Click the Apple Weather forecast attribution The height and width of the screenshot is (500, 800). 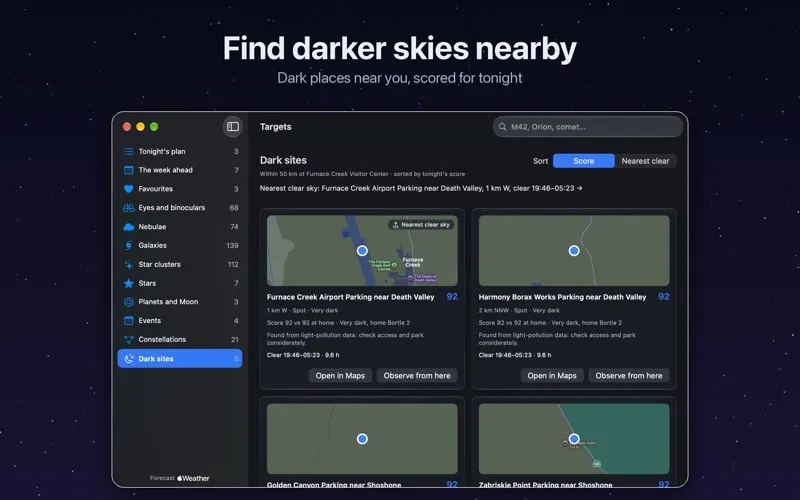click(x=180, y=478)
